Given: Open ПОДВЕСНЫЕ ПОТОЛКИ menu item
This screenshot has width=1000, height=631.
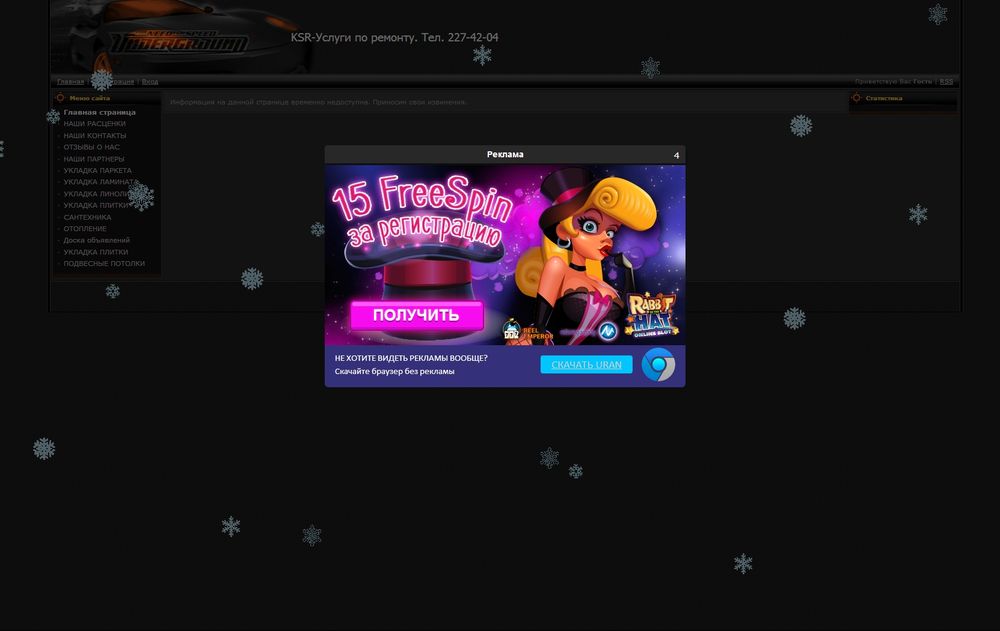Looking at the screenshot, I should pyautogui.click(x=104, y=264).
